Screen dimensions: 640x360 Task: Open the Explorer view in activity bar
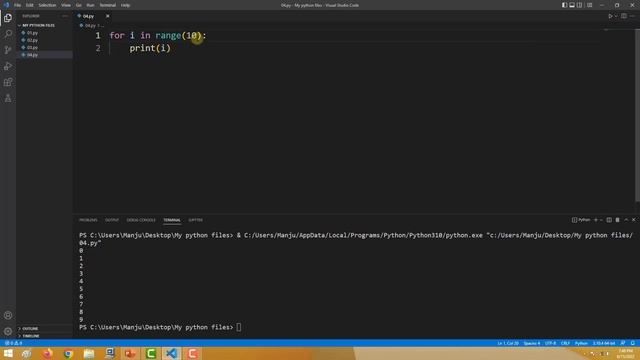tap(8, 18)
